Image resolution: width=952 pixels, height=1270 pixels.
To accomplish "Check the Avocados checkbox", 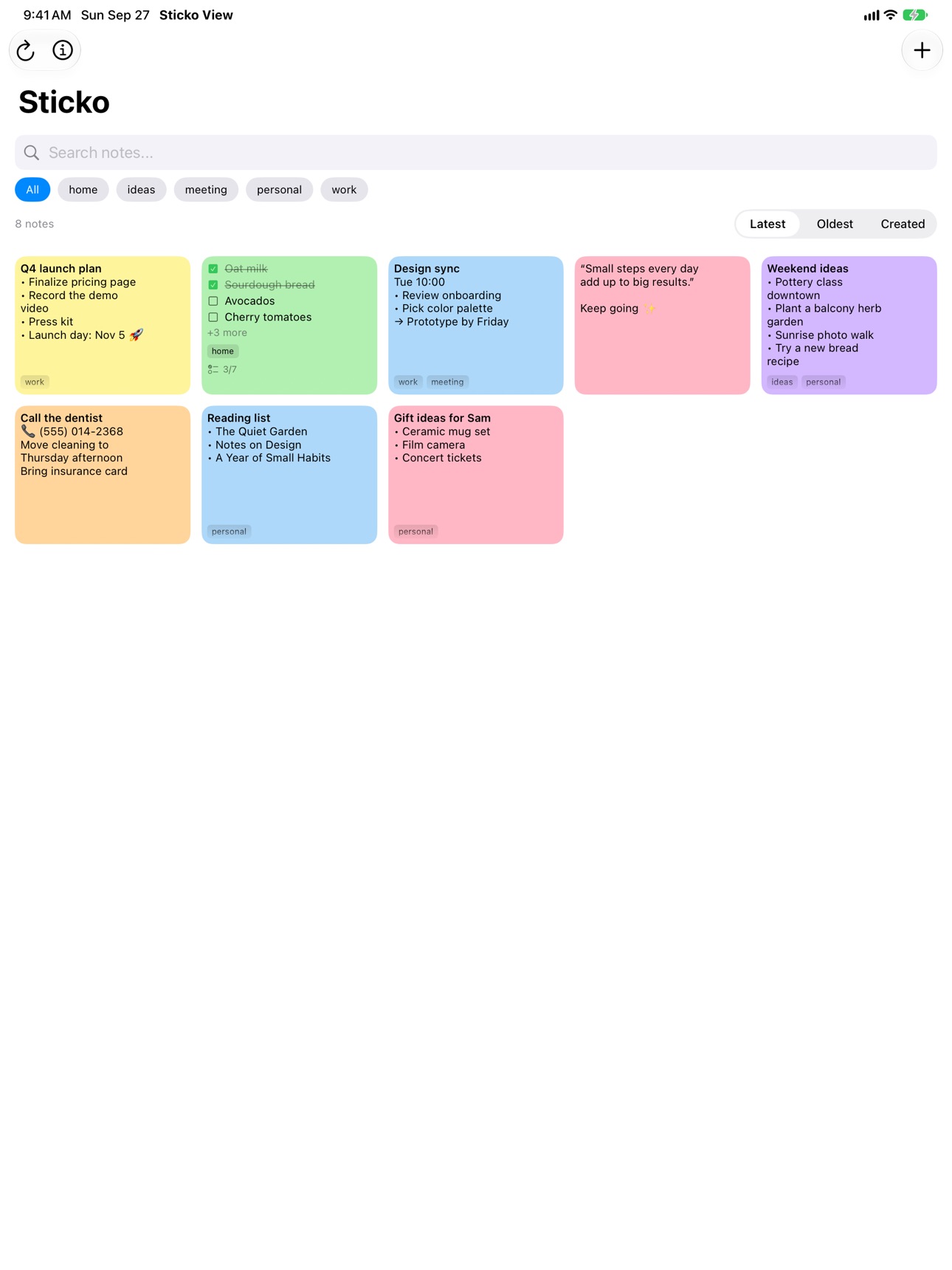I will coord(213,301).
